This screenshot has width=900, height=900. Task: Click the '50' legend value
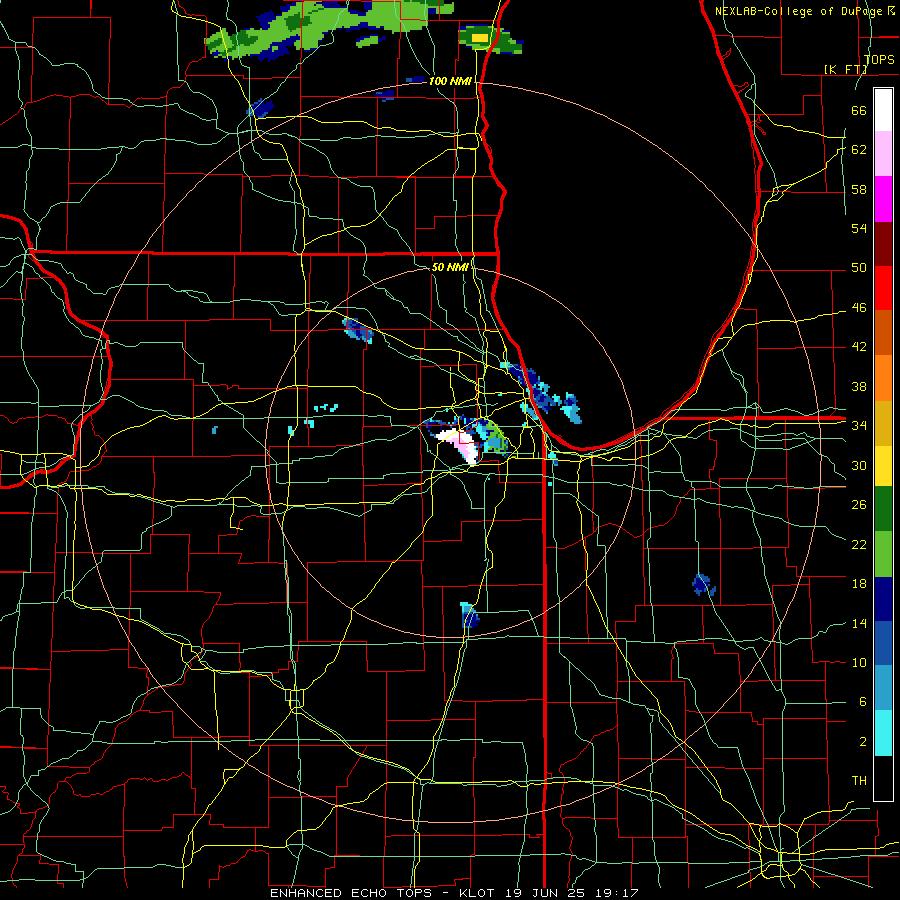(x=859, y=268)
